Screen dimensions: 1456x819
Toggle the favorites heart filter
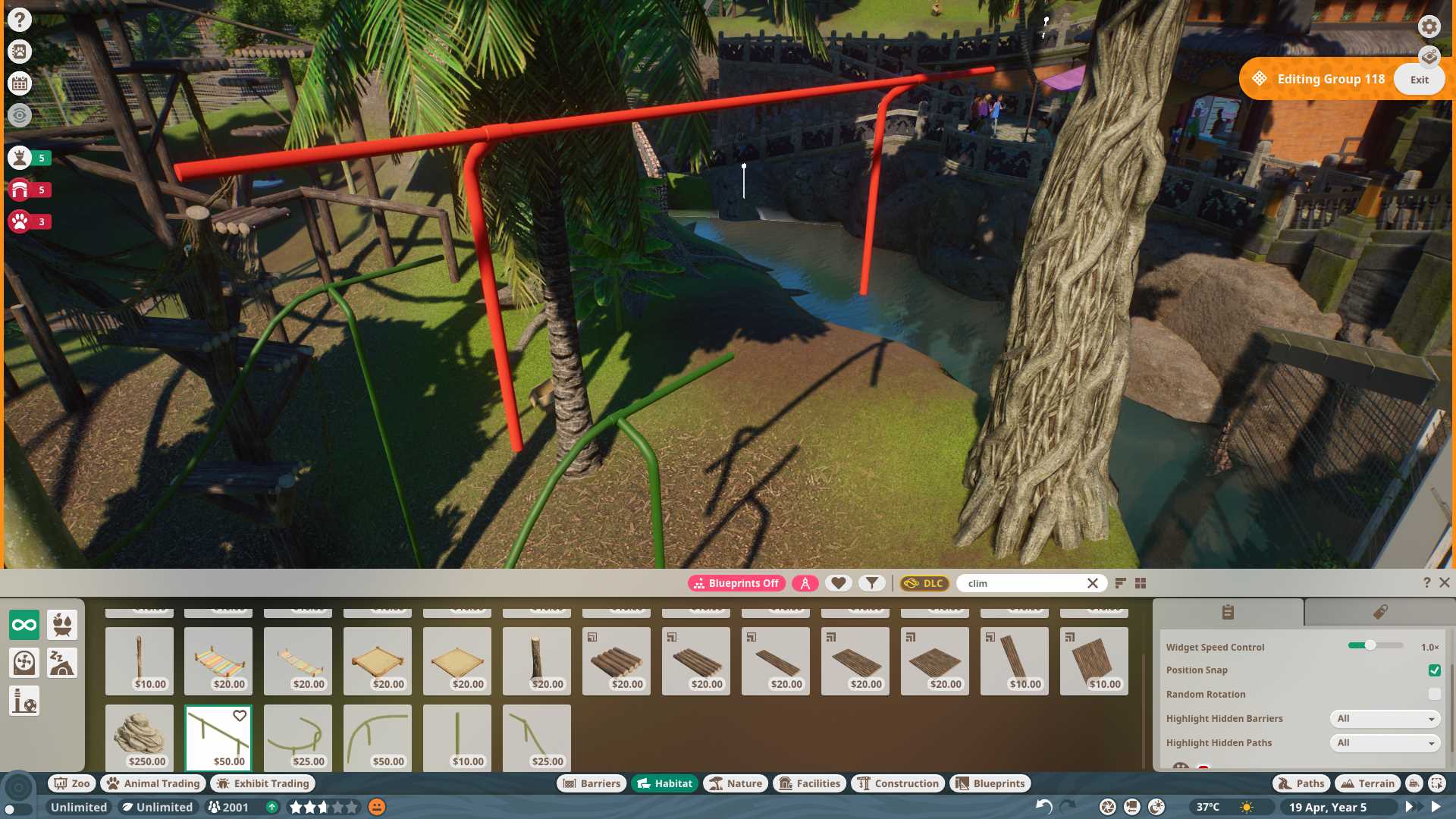pyautogui.click(x=838, y=583)
